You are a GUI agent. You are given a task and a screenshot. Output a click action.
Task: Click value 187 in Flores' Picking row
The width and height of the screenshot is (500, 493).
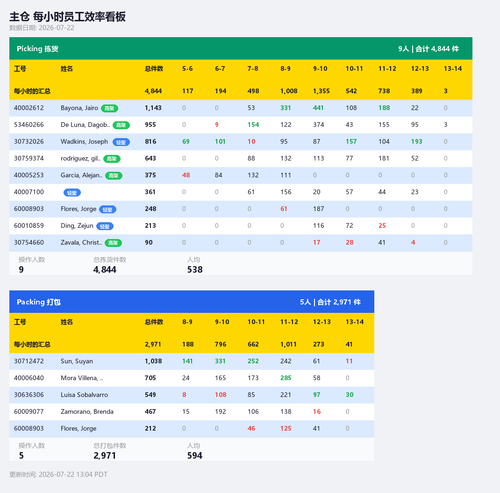click(318, 209)
